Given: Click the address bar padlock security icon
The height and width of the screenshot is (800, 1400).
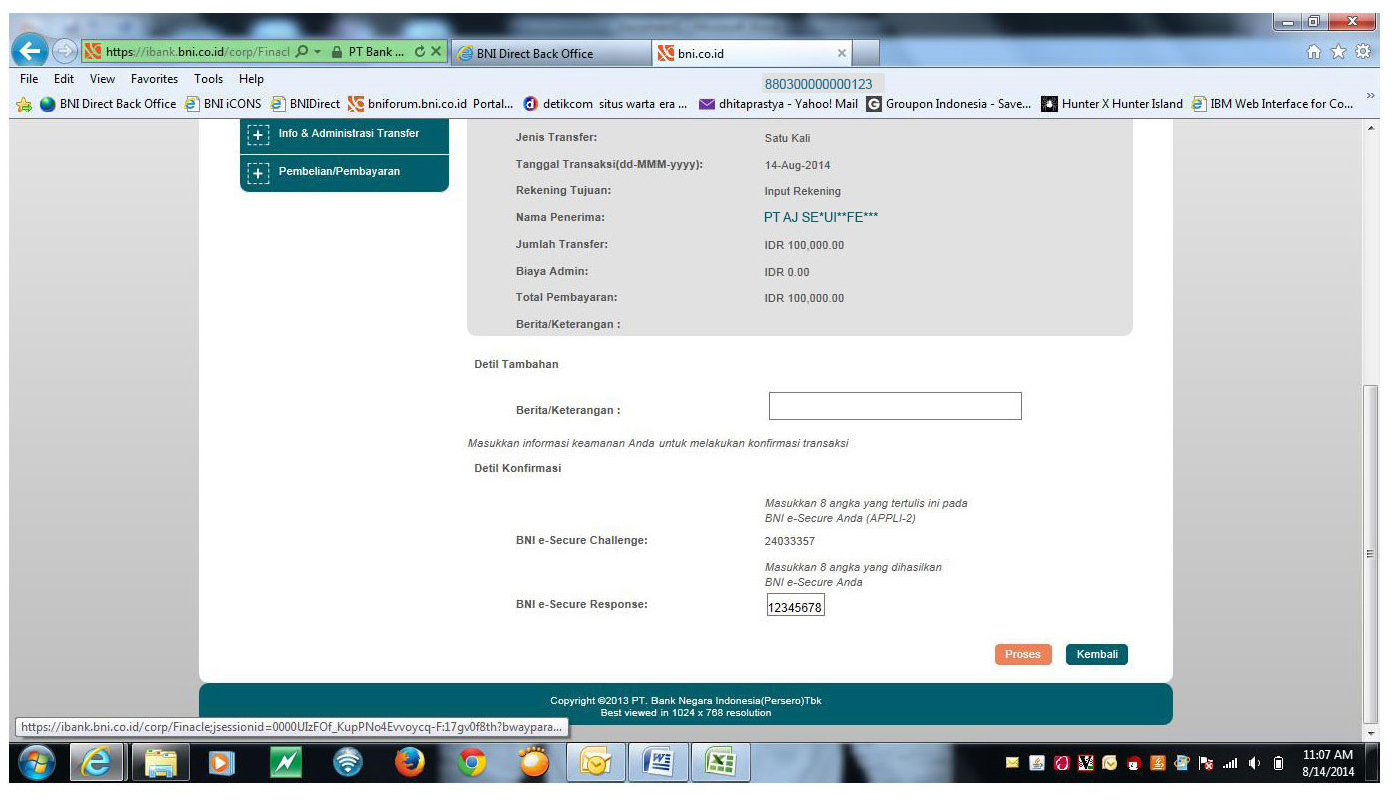Looking at the screenshot, I should [x=337, y=52].
